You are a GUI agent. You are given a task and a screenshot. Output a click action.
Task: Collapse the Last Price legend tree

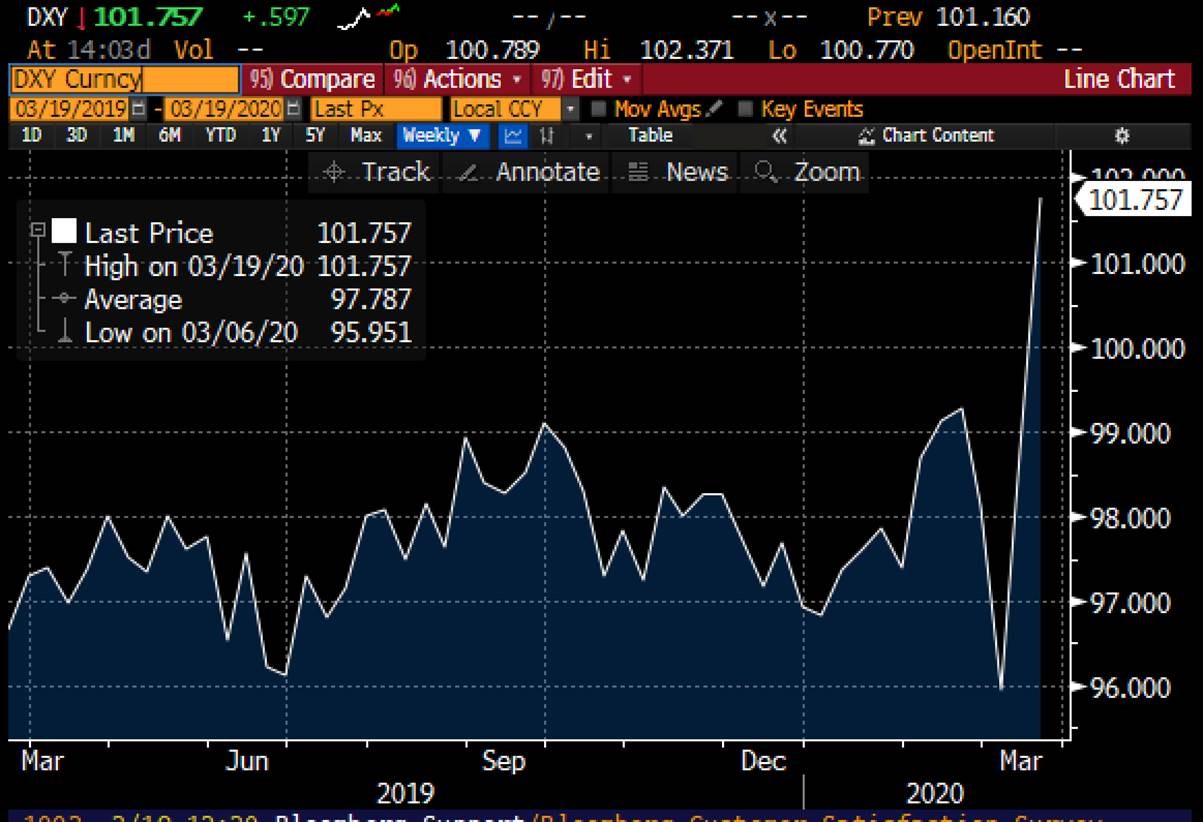pos(38,231)
